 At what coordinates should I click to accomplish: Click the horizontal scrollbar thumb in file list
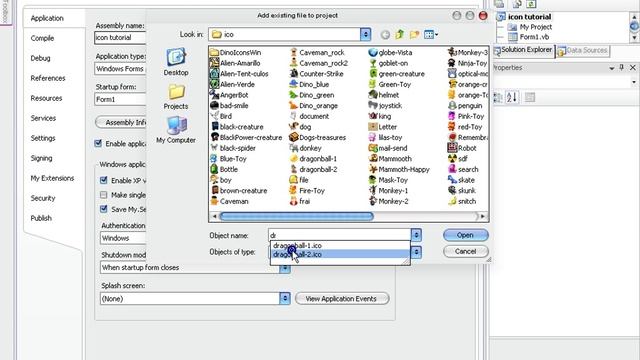point(296,216)
